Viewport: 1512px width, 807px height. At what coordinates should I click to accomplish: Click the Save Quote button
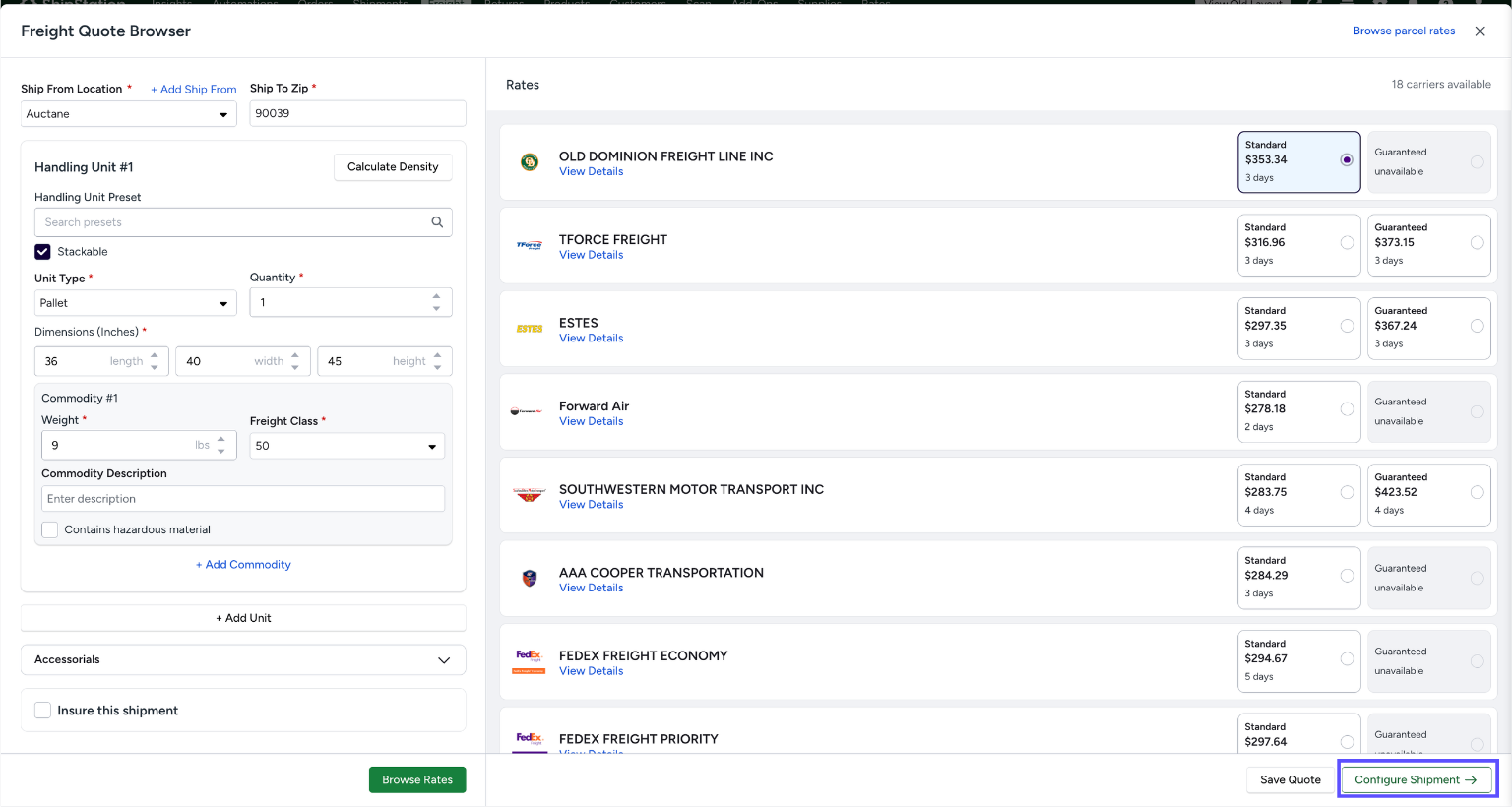1291,779
